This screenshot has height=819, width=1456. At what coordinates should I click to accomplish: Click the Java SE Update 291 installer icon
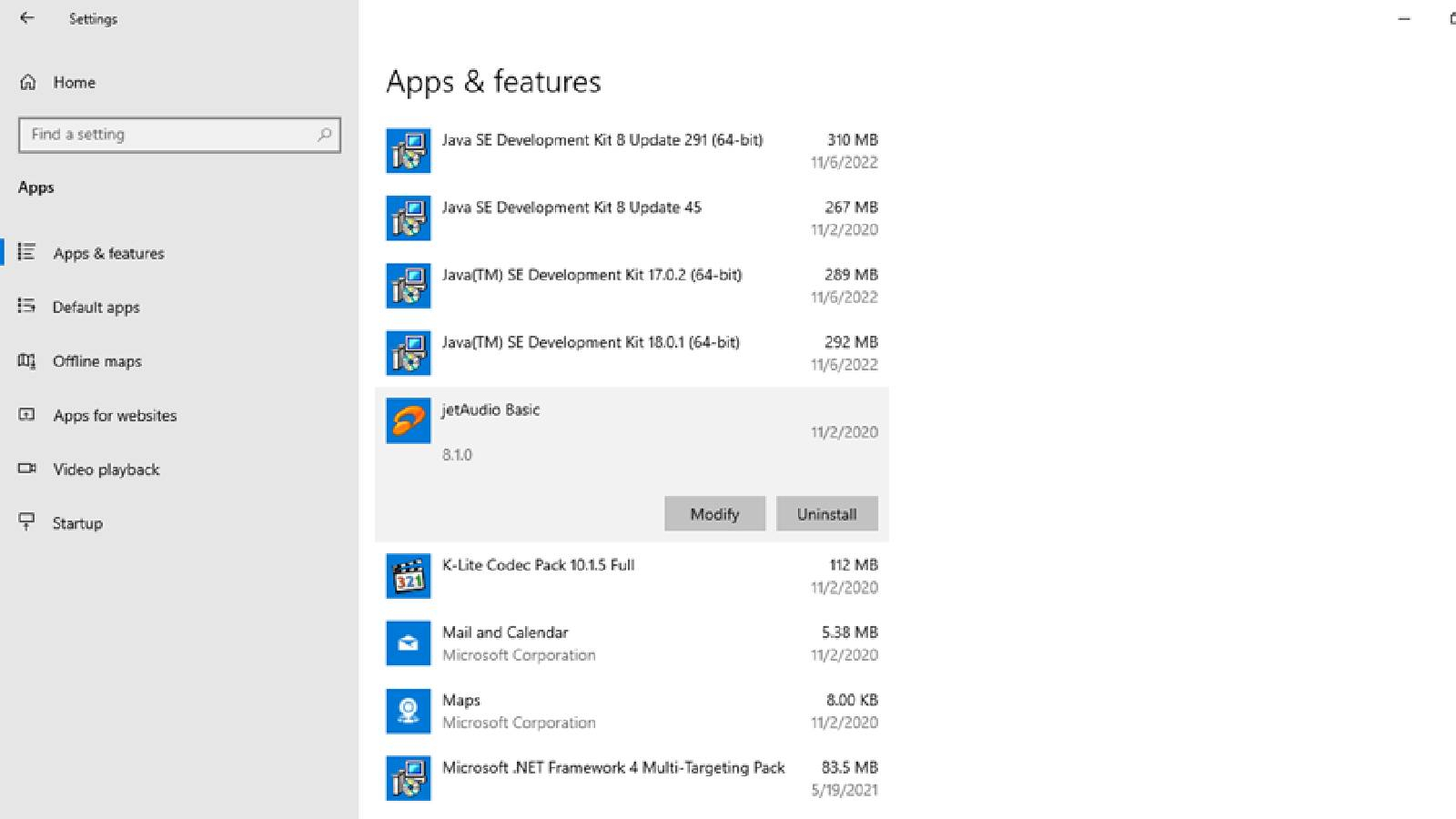(x=408, y=151)
